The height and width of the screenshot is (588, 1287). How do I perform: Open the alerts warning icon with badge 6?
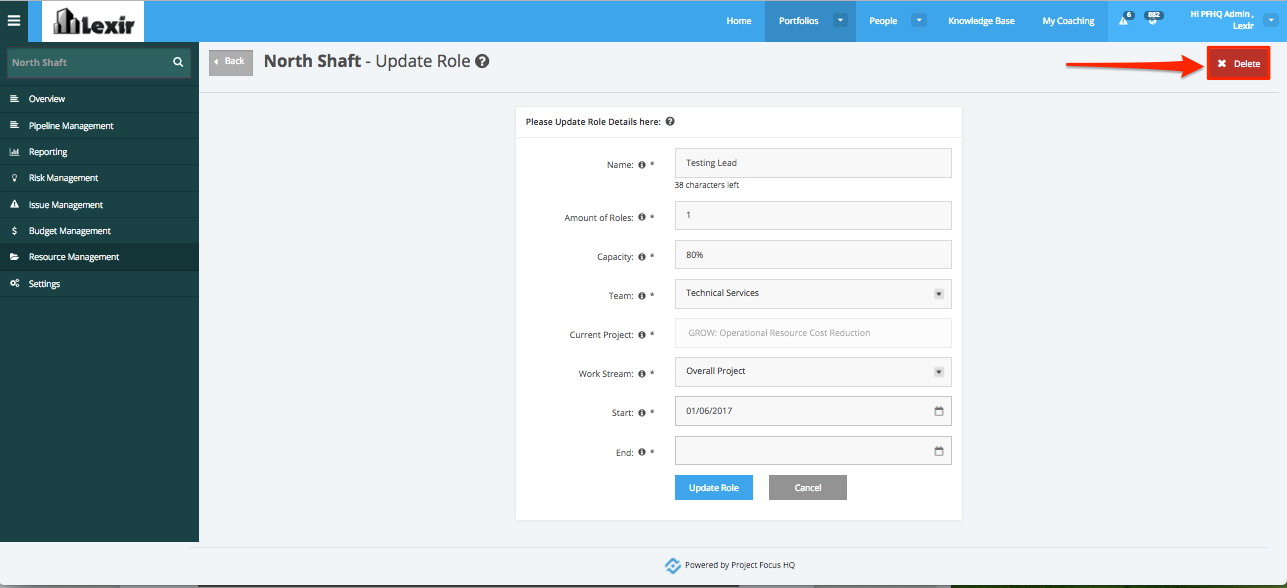[1125, 19]
